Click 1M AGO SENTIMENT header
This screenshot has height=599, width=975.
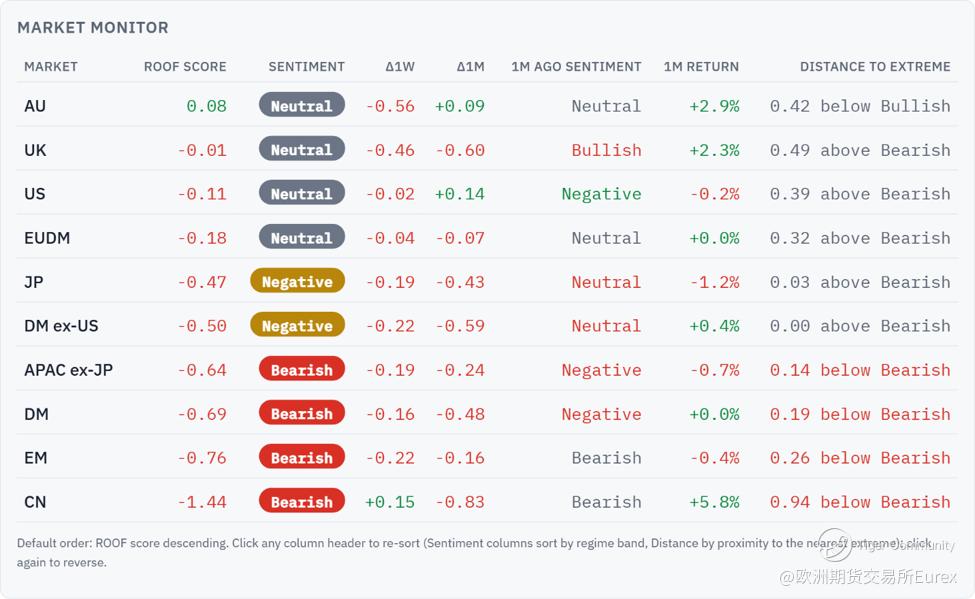click(576, 67)
